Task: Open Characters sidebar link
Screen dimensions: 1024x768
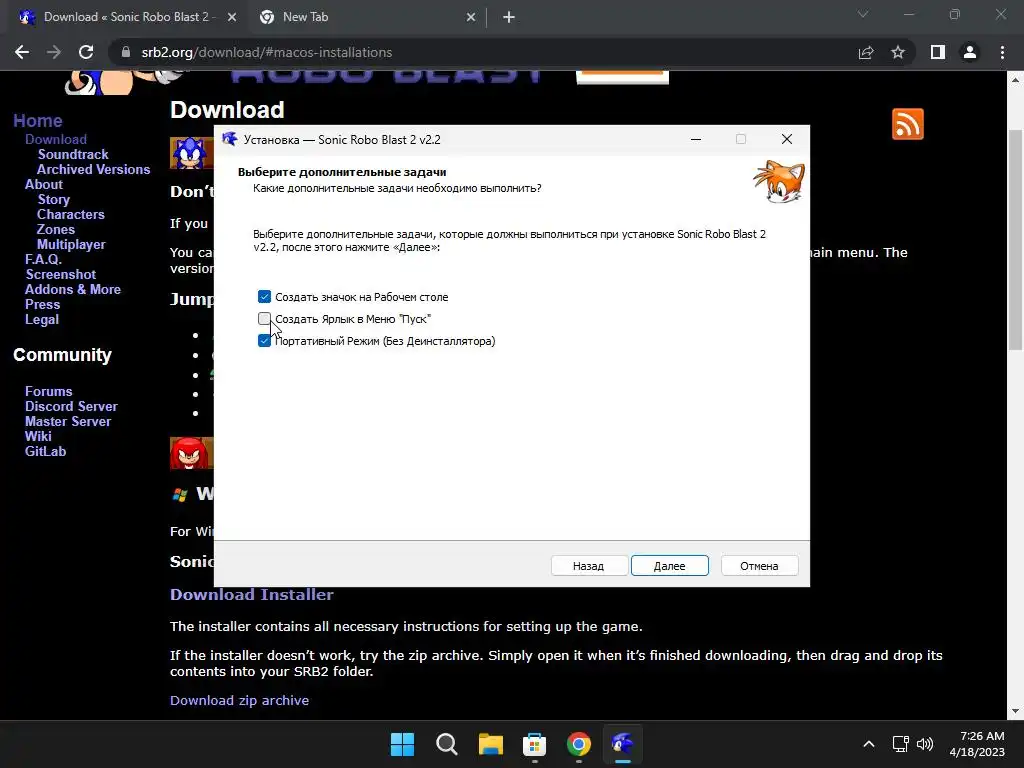Action: point(71,214)
